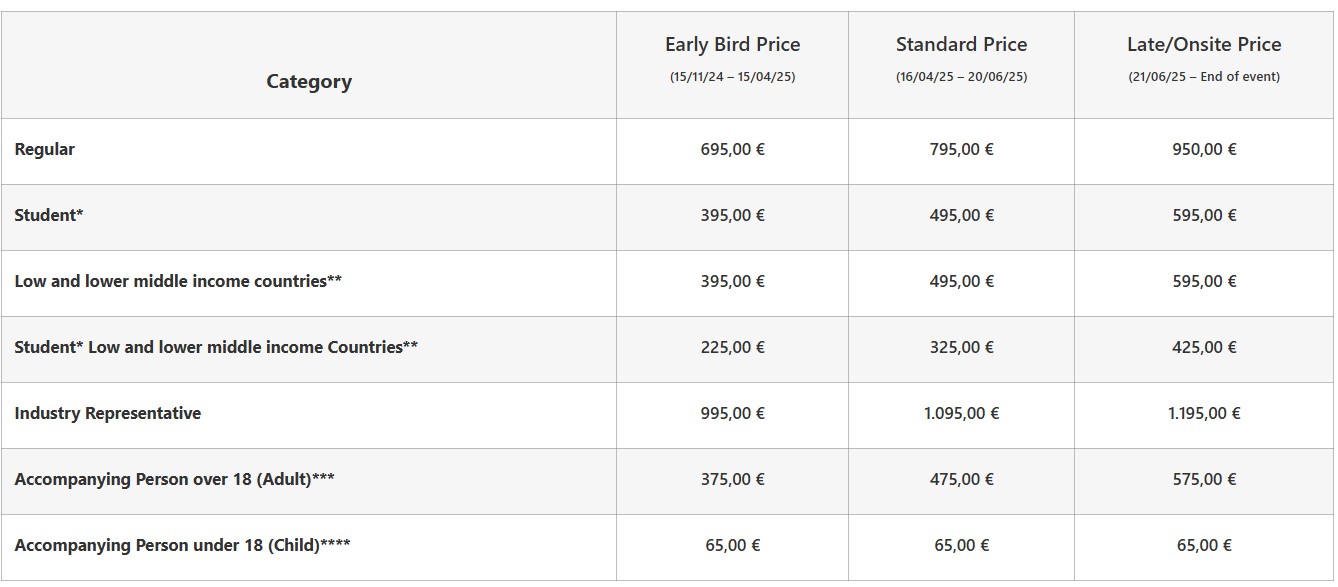
Task: Click the Category column header
Action: tap(309, 82)
